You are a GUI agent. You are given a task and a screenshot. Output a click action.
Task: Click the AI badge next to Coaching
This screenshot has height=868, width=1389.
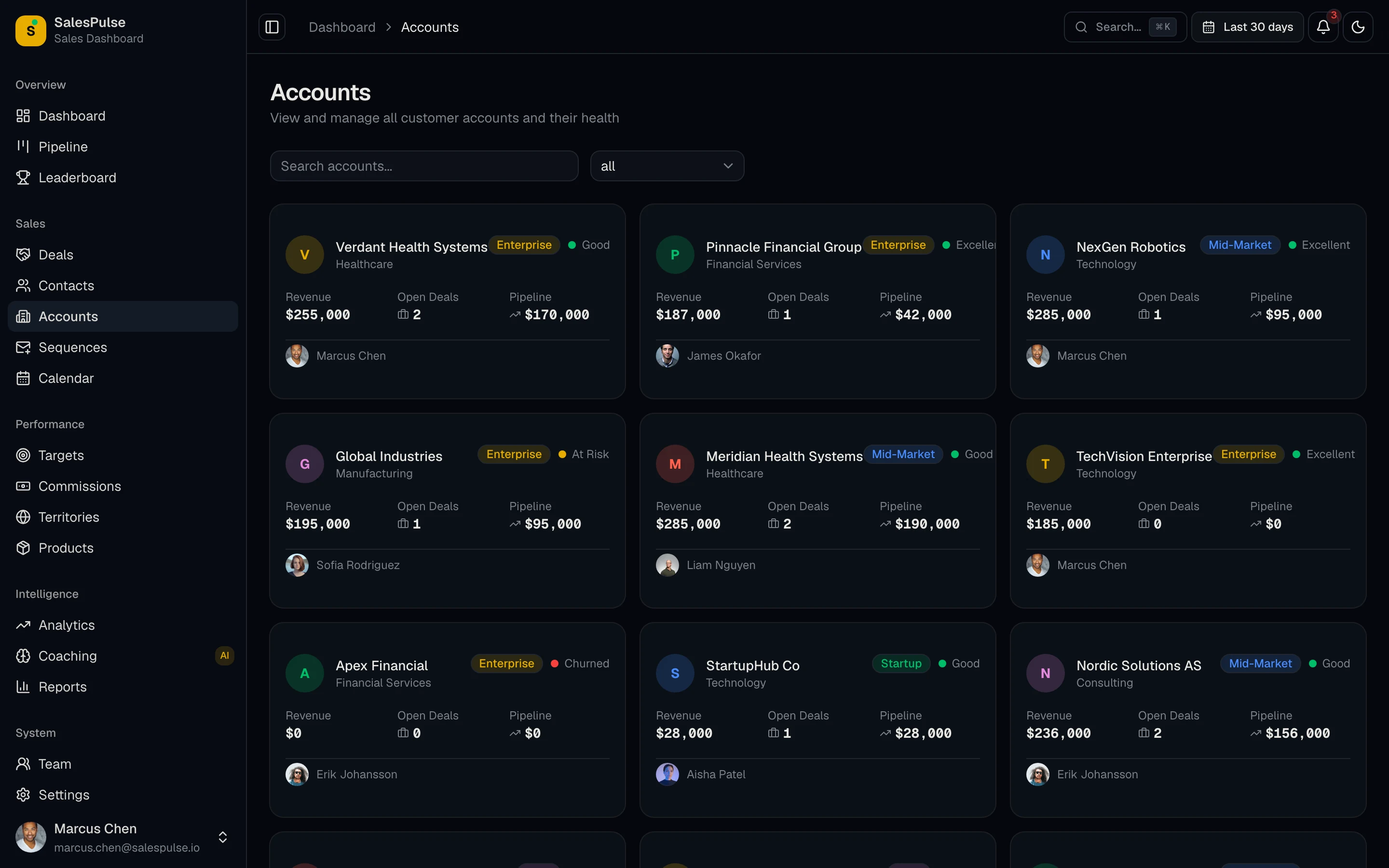224,656
